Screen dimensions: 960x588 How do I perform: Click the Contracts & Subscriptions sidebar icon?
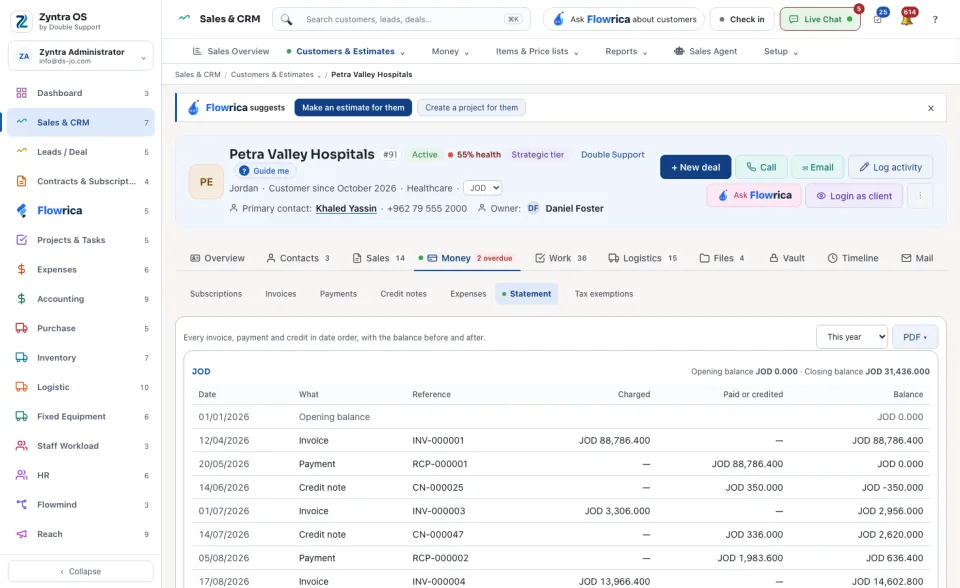[x=21, y=181]
